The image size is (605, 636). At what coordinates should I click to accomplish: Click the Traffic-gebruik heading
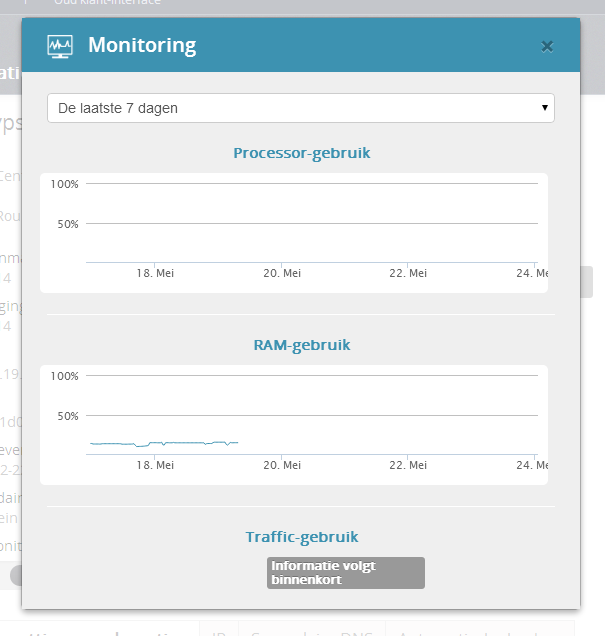302,537
